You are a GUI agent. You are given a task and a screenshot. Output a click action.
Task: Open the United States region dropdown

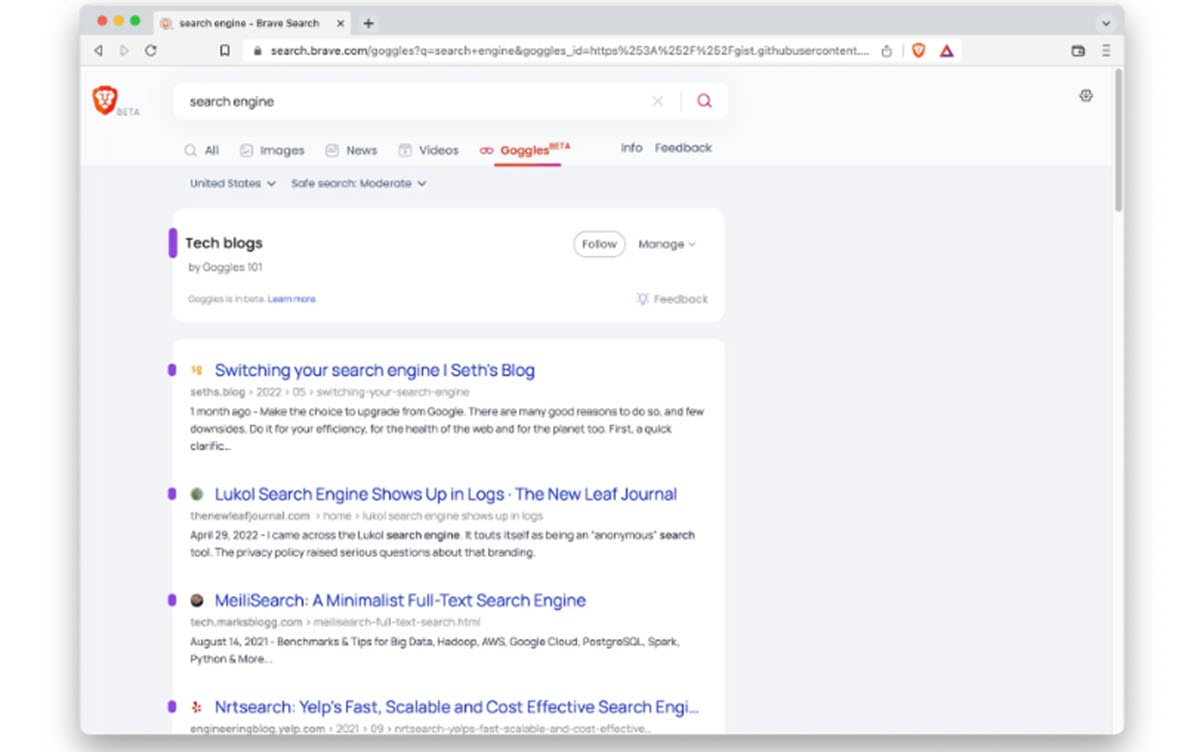click(x=232, y=183)
